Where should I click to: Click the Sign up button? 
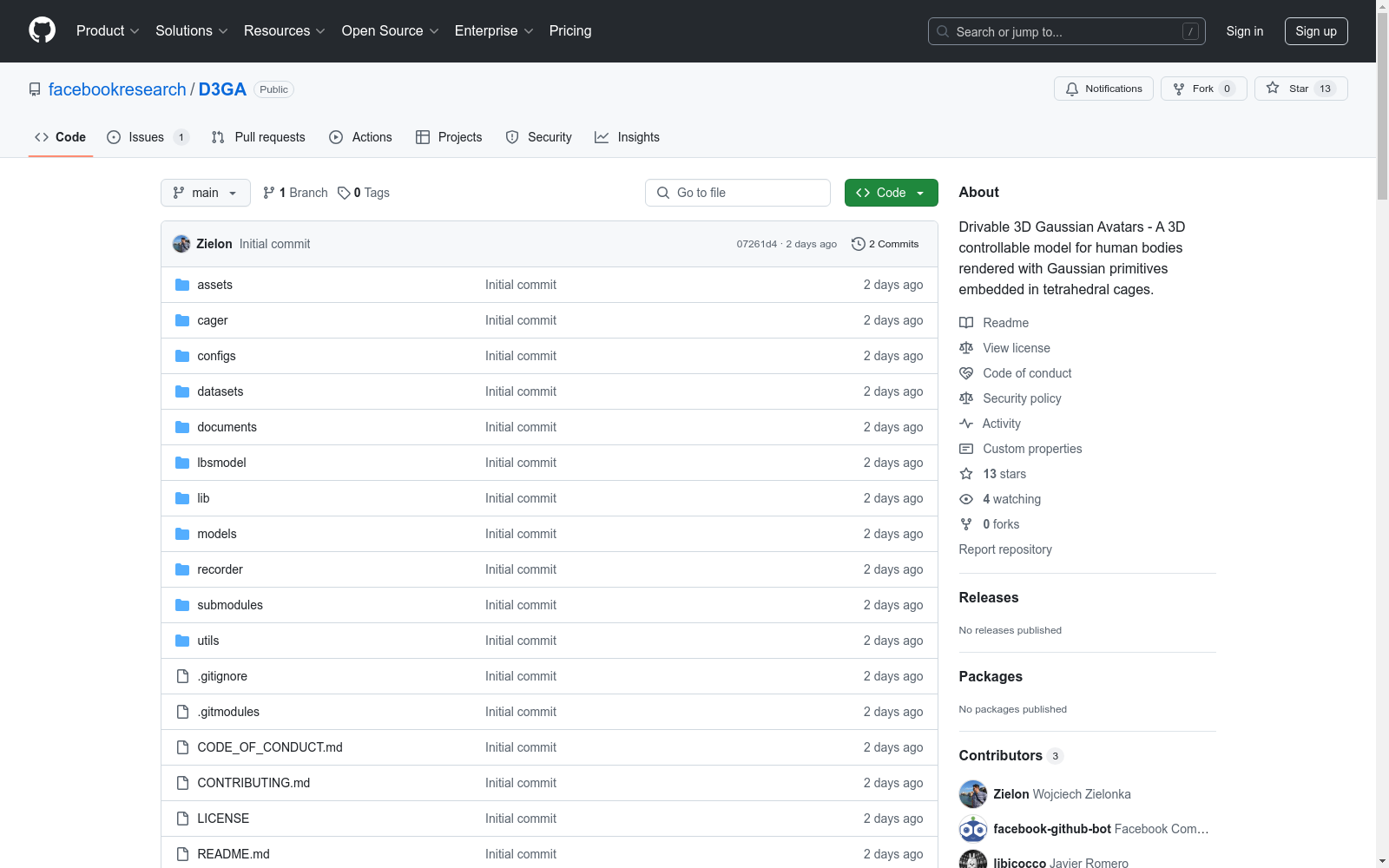pos(1316,31)
